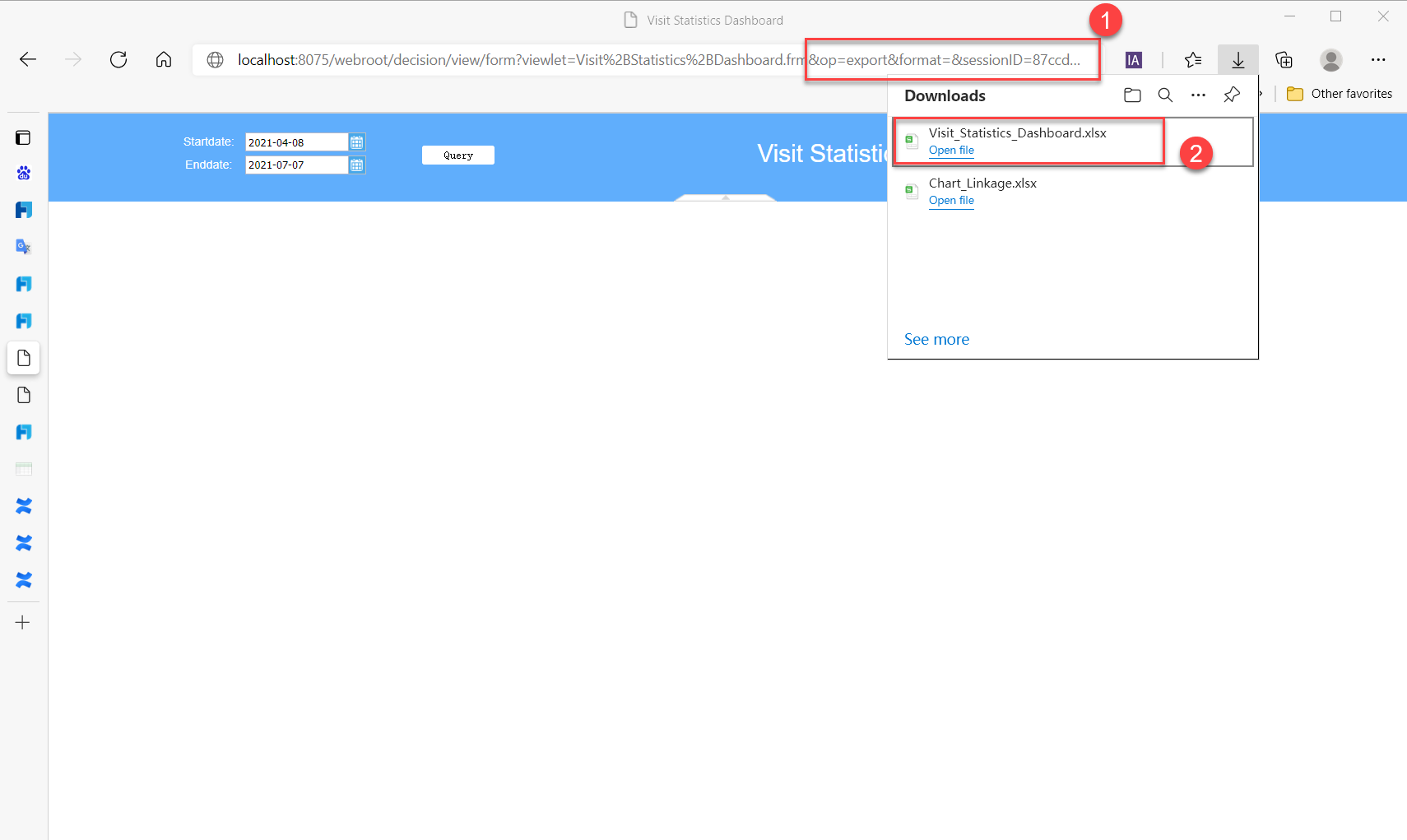Open the Other favorites folder
This screenshot has width=1407, height=840.
tap(1340, 93)
